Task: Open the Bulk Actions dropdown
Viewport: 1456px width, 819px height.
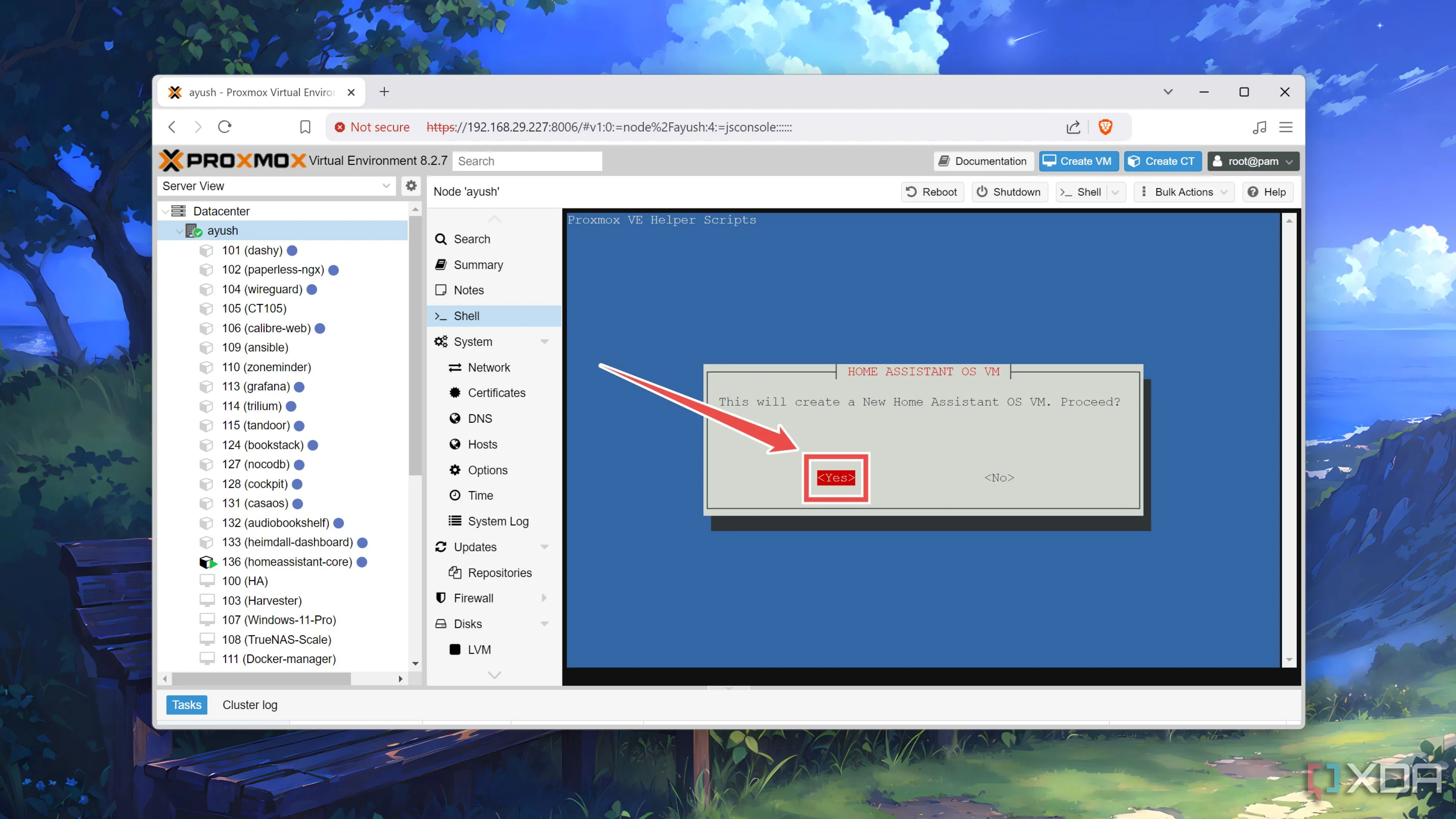Action: click(x=1183, y=192)
